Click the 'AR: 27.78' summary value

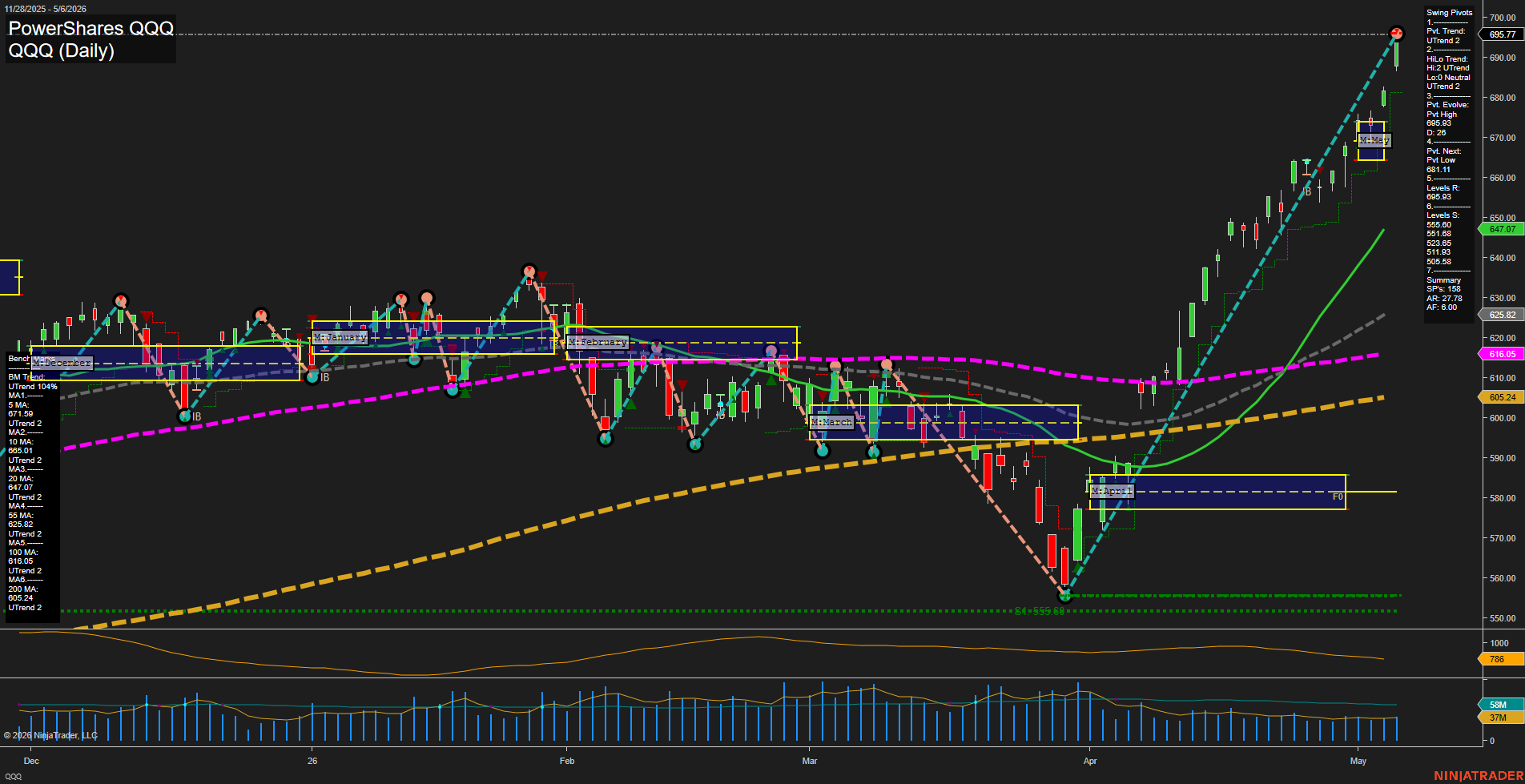[x=1444, y=299]
